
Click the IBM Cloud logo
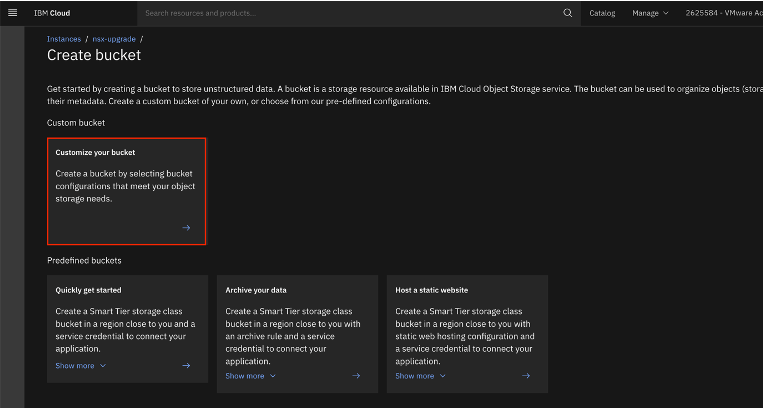point(50,13)
